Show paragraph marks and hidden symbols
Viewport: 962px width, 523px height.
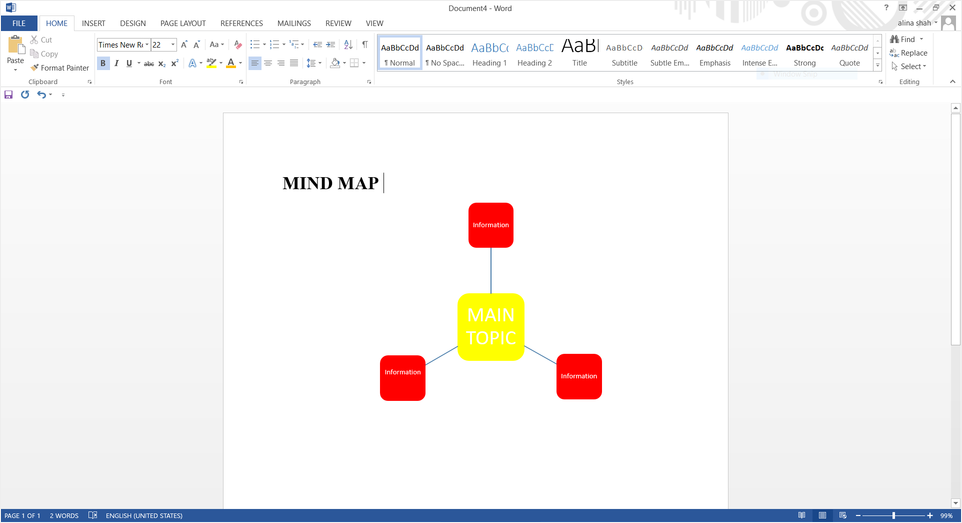[x=365, y=45]
